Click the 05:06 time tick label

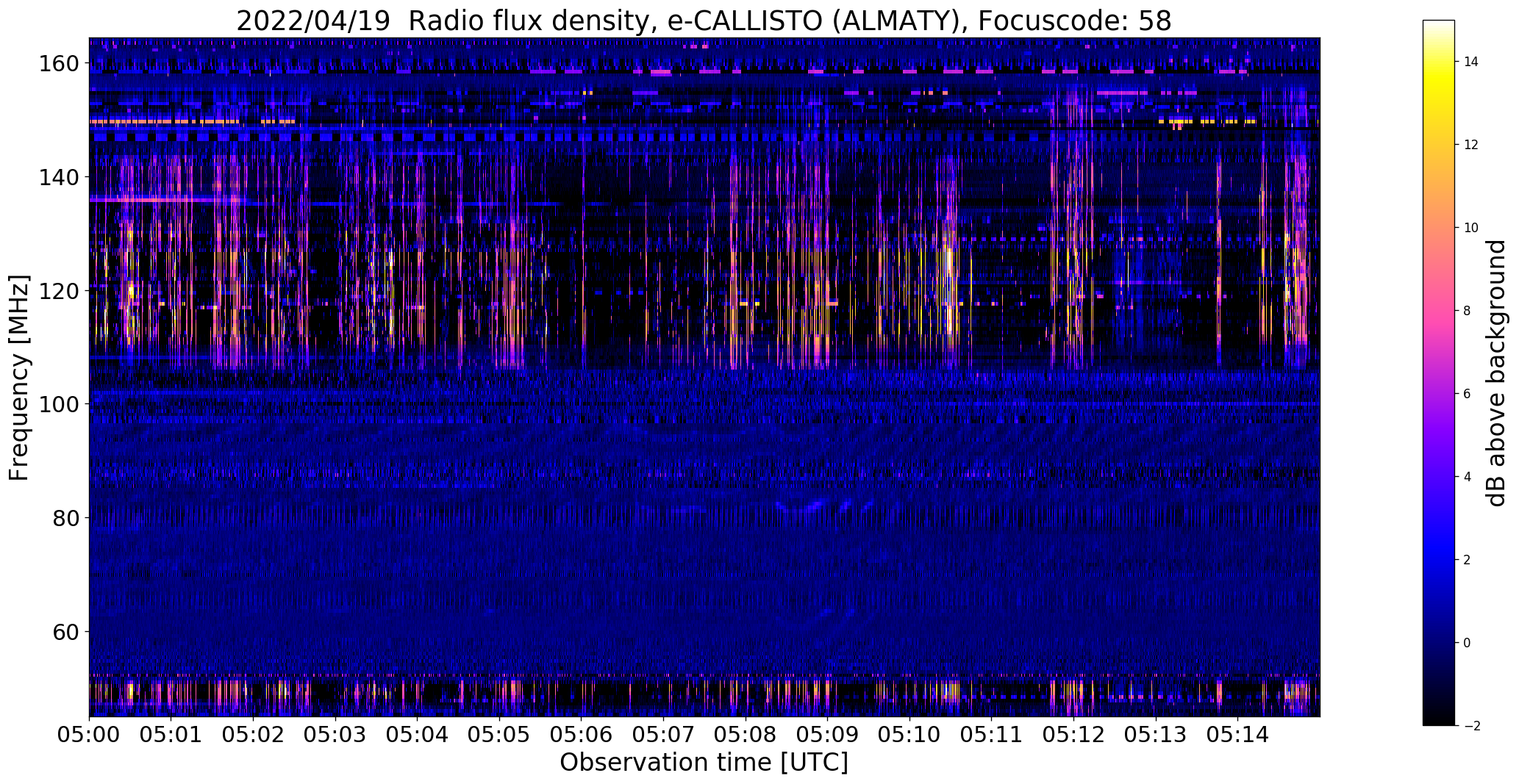point(581,736)
